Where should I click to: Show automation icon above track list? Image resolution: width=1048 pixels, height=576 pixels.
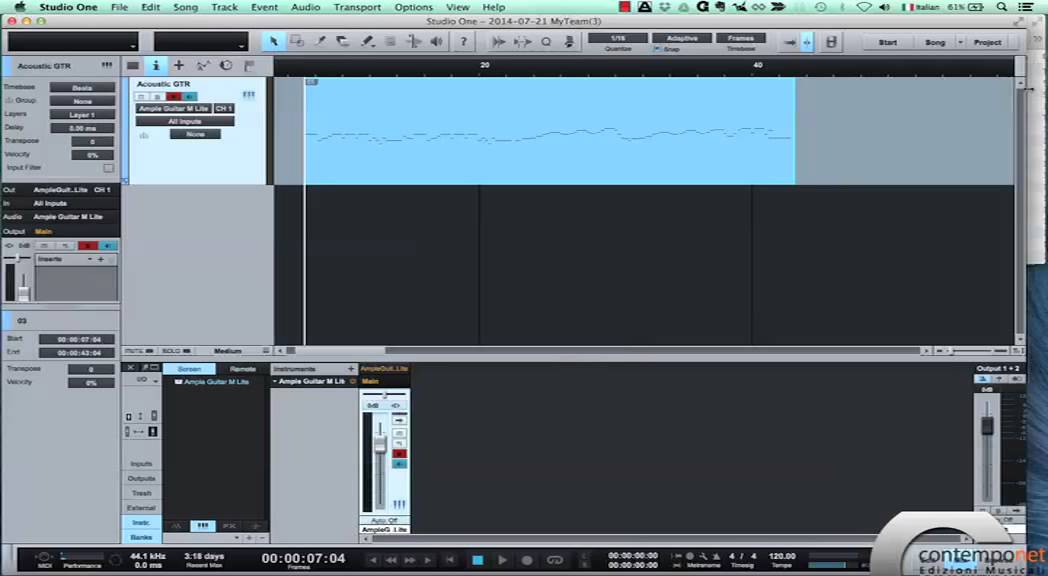[203, 65]
